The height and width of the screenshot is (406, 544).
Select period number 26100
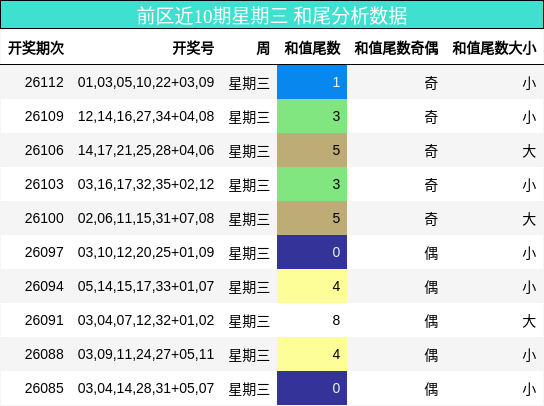pos(44,219)
